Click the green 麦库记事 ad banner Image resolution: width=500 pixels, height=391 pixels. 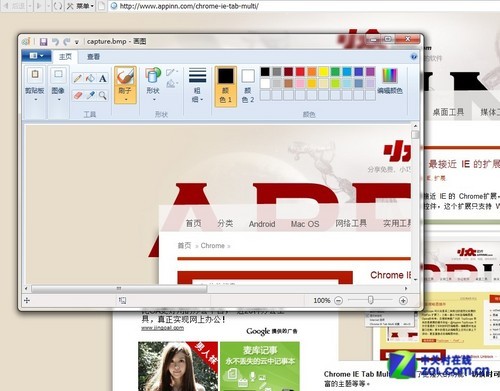(260, 366)
